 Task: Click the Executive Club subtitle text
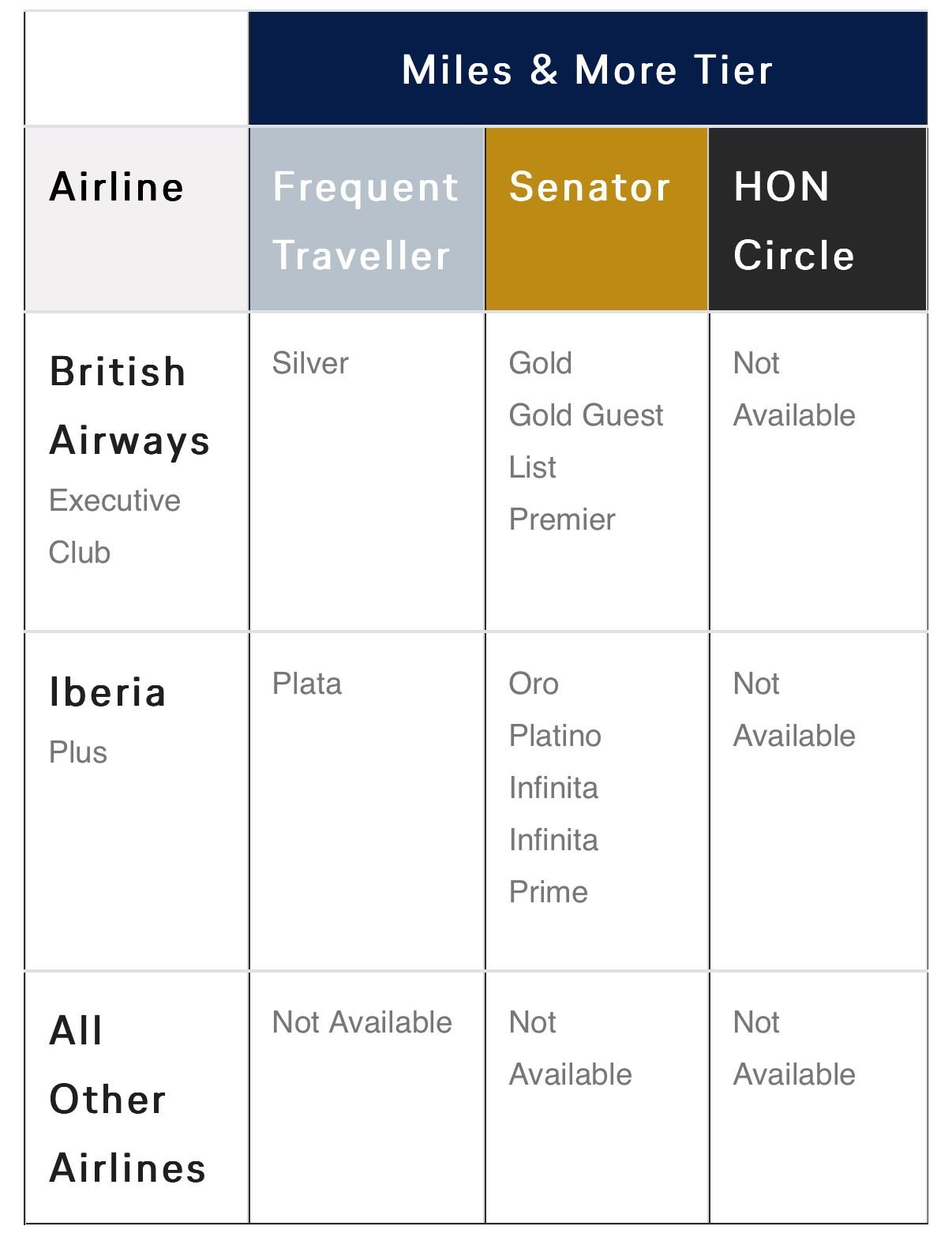click(x=114, y=527)
